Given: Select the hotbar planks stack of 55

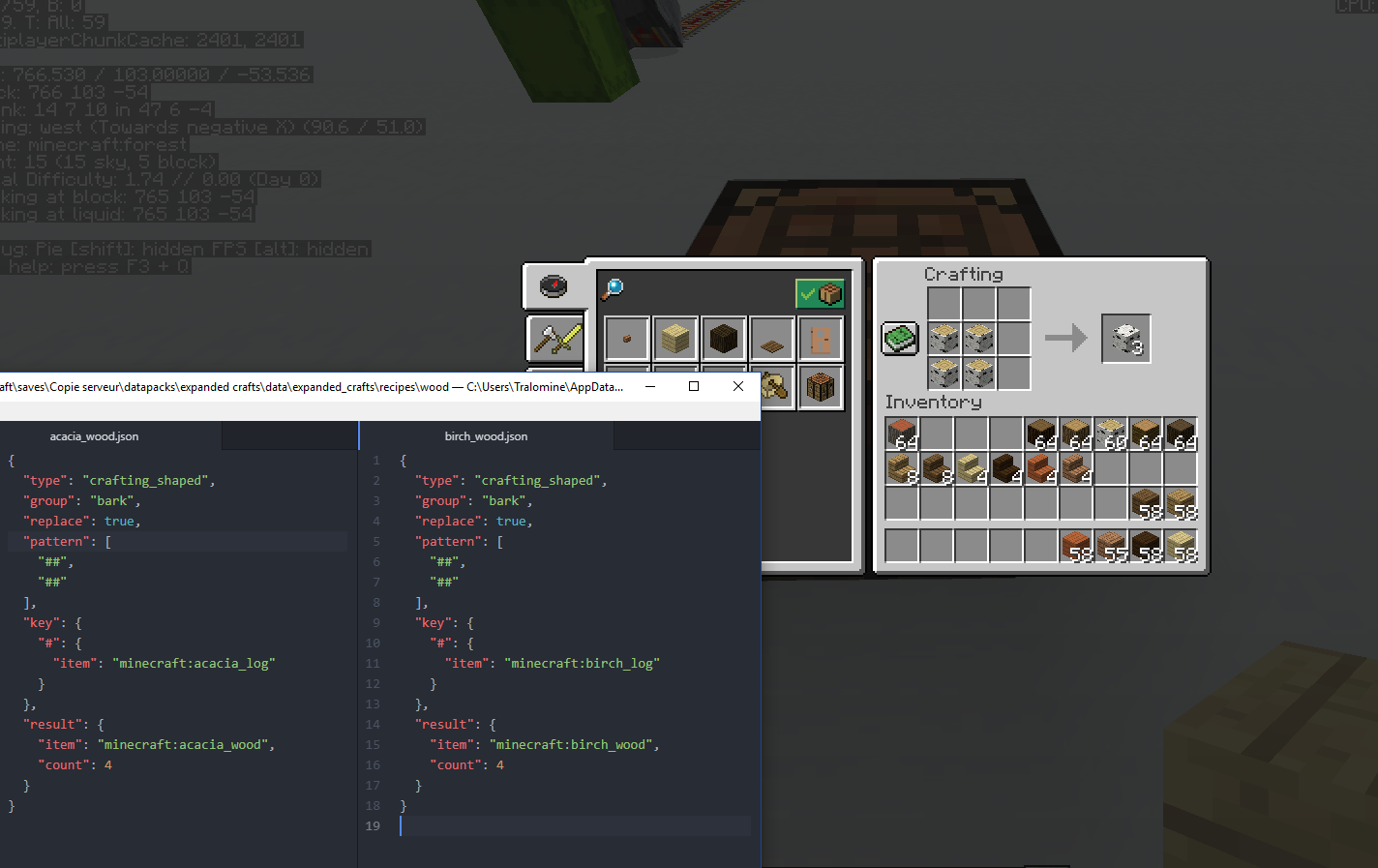Looking at the screenshot, I should click(1111, 546).
